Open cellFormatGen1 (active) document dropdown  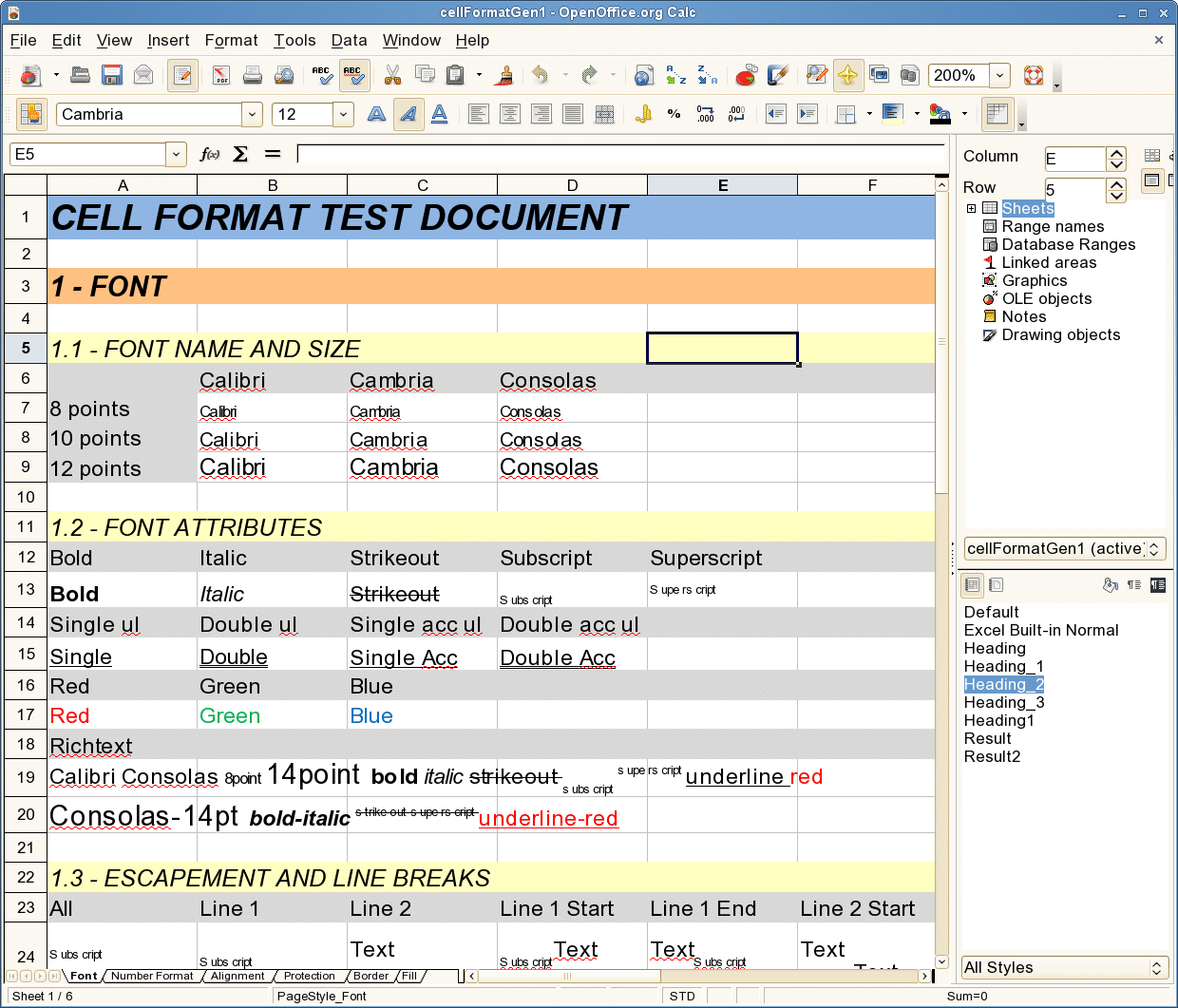(1064, 548)
